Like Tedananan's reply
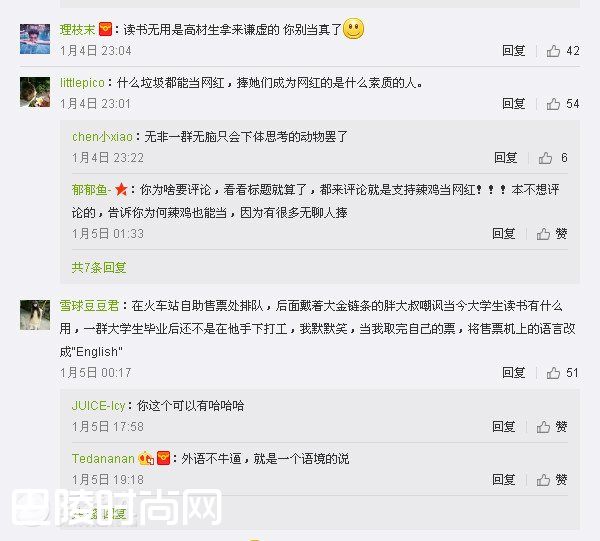This screenshot has width=600, height=541. point(543,479)
